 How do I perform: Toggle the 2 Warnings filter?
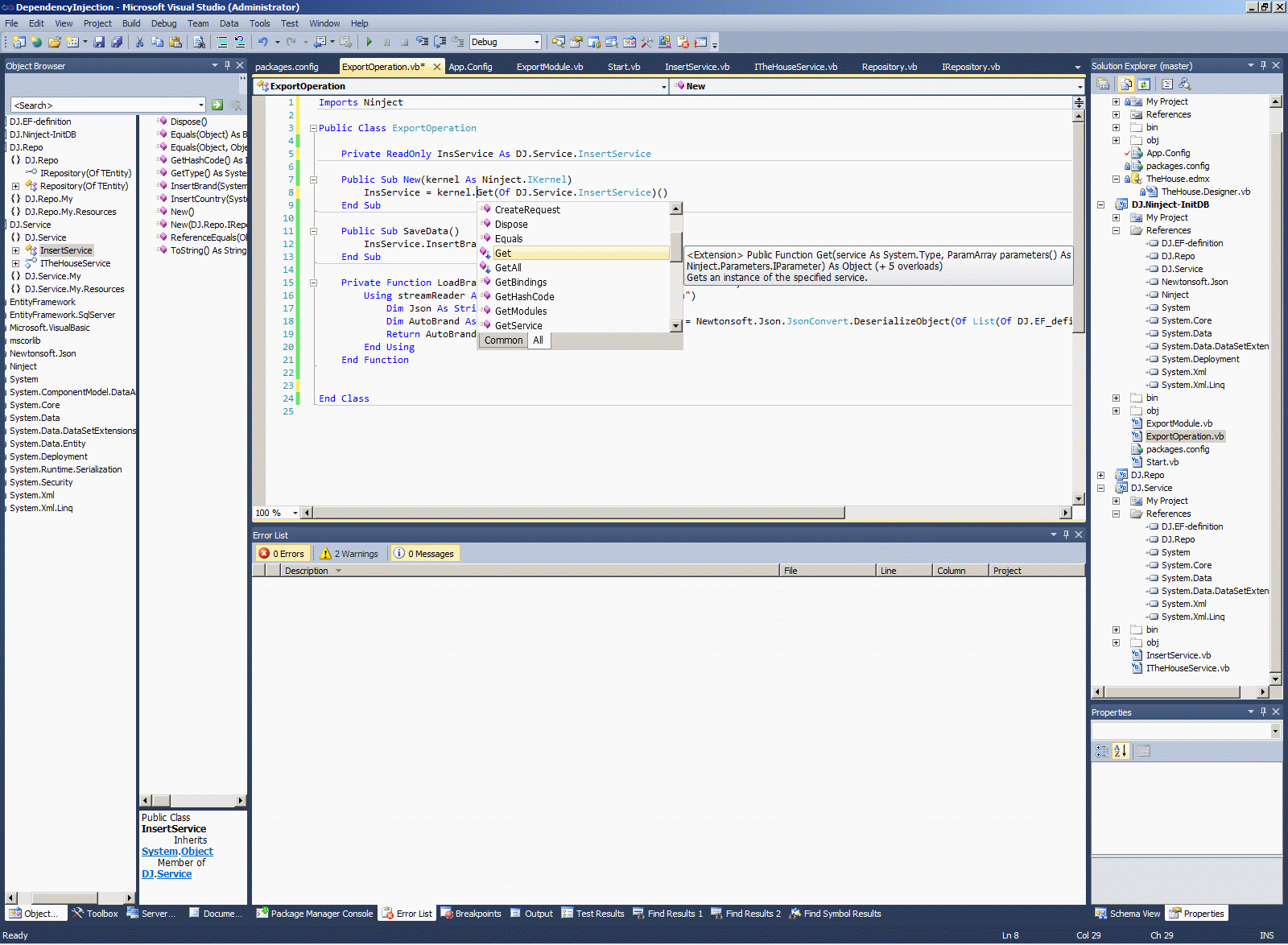(349, 554)
